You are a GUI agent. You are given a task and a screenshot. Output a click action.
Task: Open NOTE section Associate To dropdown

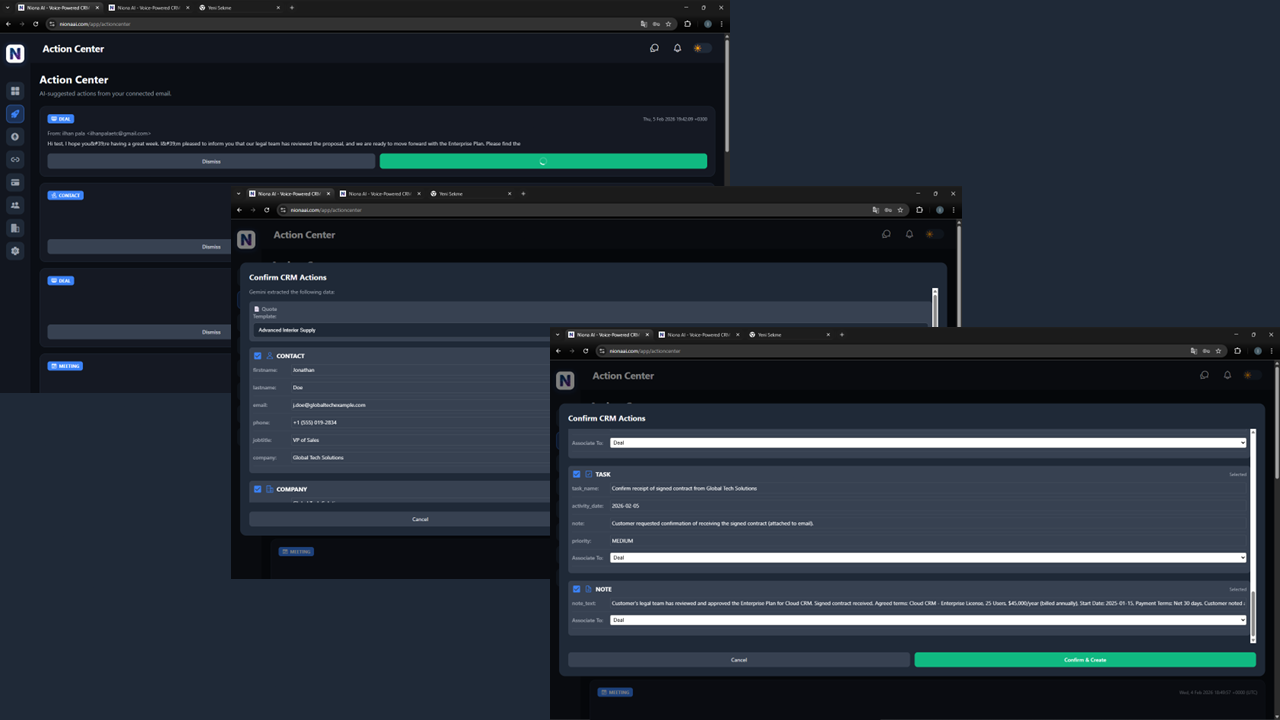(928, 620)
